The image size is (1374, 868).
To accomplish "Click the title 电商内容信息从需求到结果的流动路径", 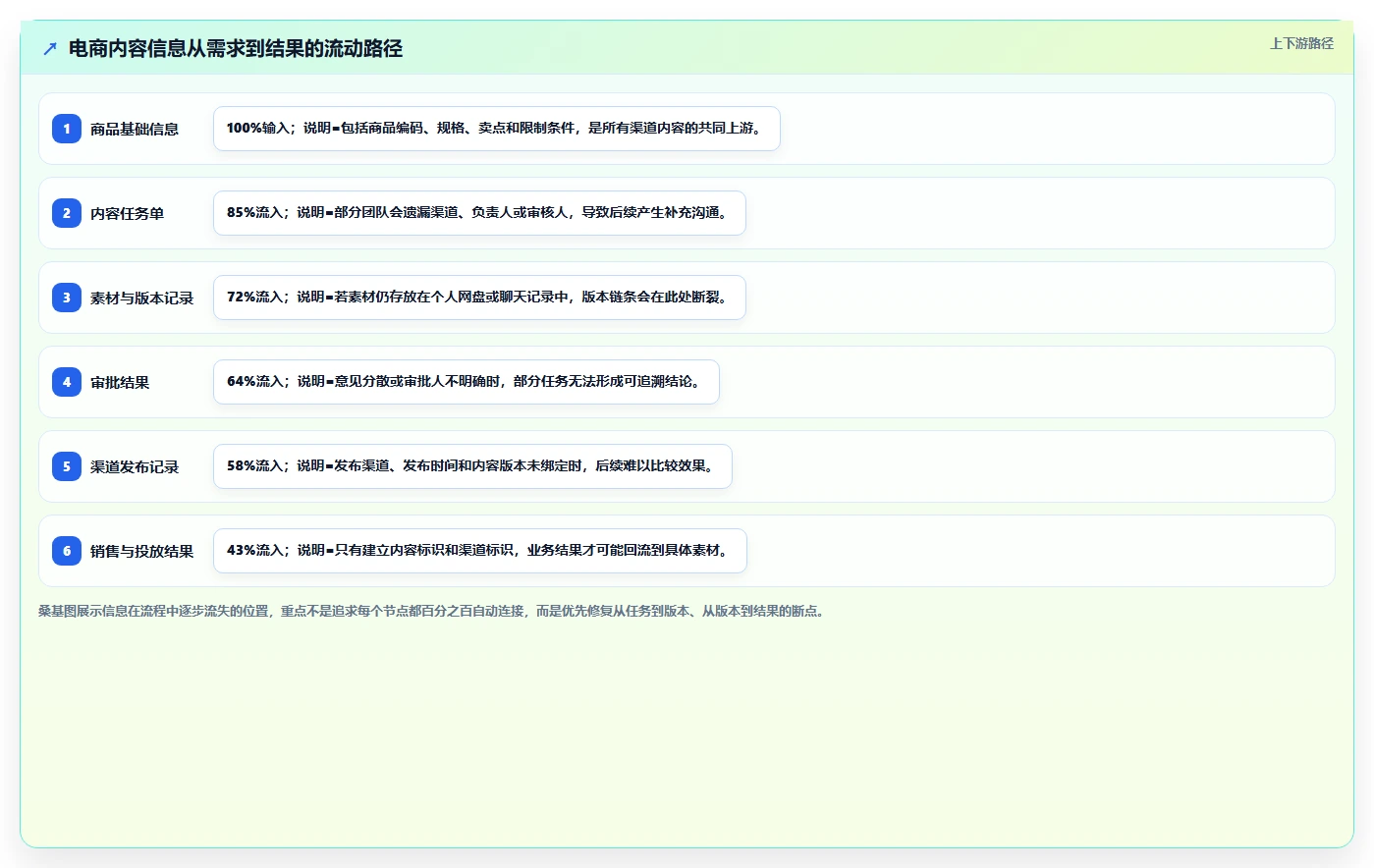I will tap(236, 48).
